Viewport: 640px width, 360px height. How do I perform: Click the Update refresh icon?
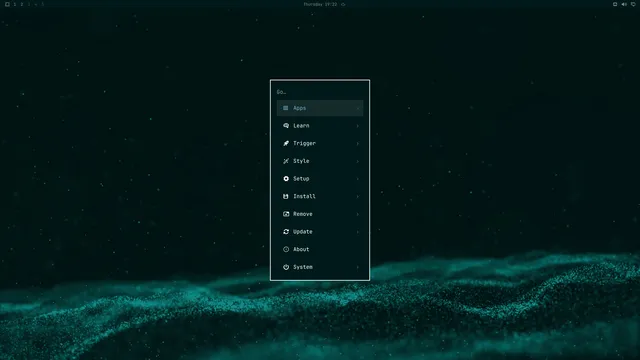[286, 231]
